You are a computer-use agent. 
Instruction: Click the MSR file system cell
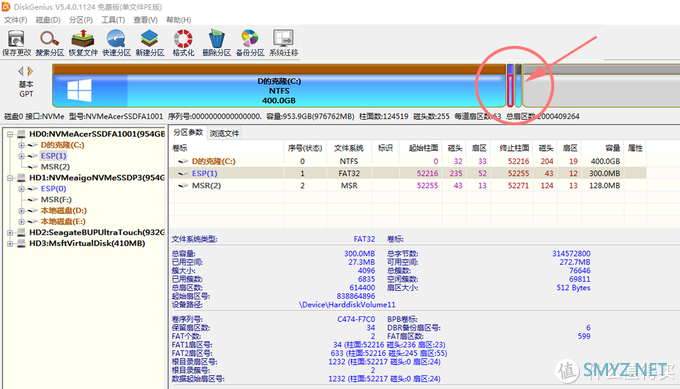coord(349,185)
